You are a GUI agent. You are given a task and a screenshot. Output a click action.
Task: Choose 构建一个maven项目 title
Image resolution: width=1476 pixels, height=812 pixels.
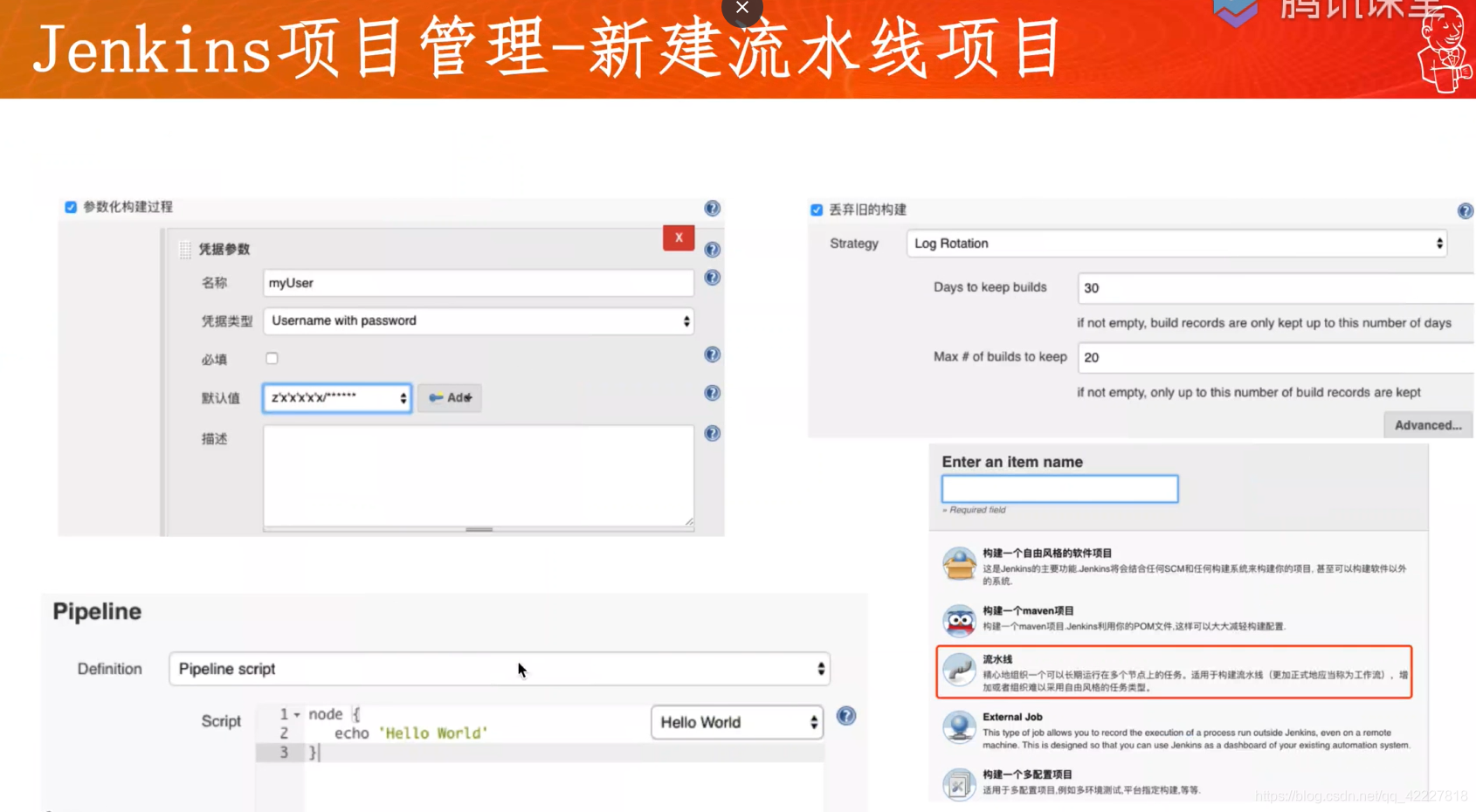click(1028, 610)
